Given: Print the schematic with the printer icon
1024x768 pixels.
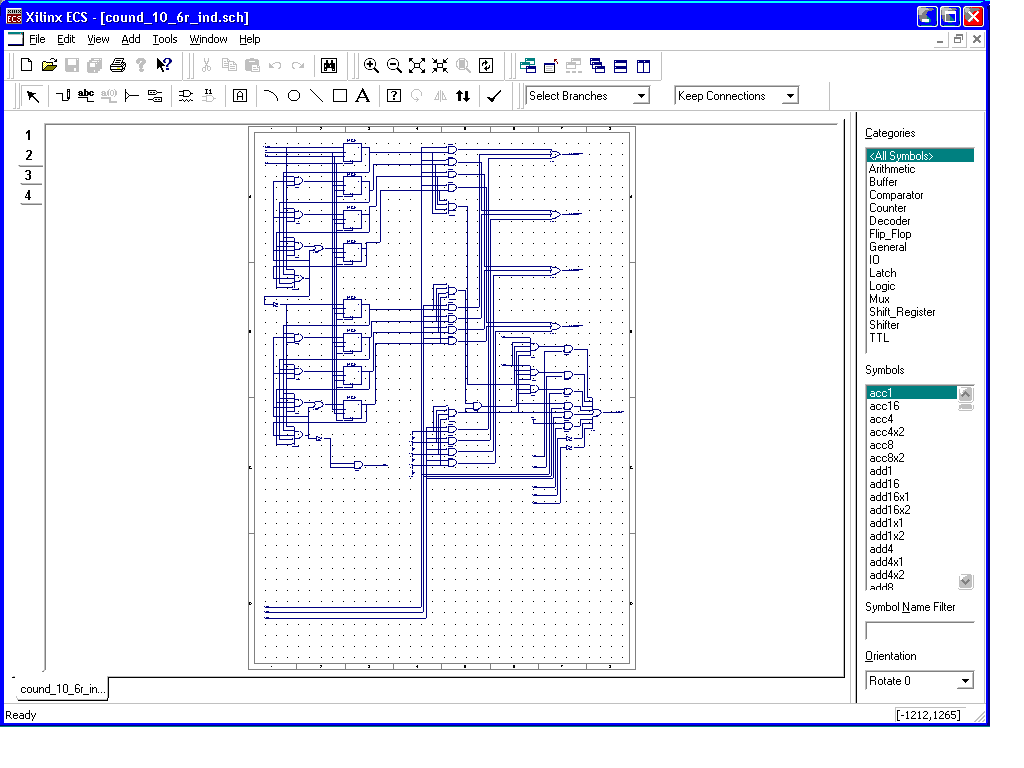Looking at the screenshot, I should (118, 65).
